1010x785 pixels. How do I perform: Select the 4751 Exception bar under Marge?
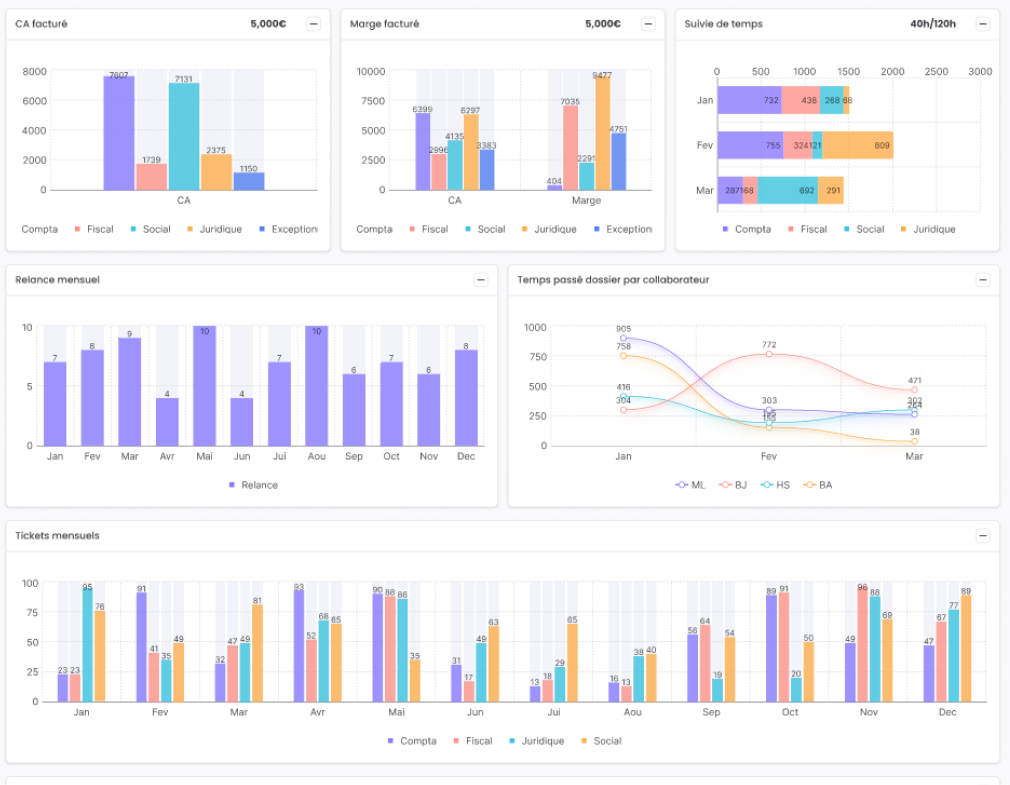pyautogui.click(x=618, y=162)
